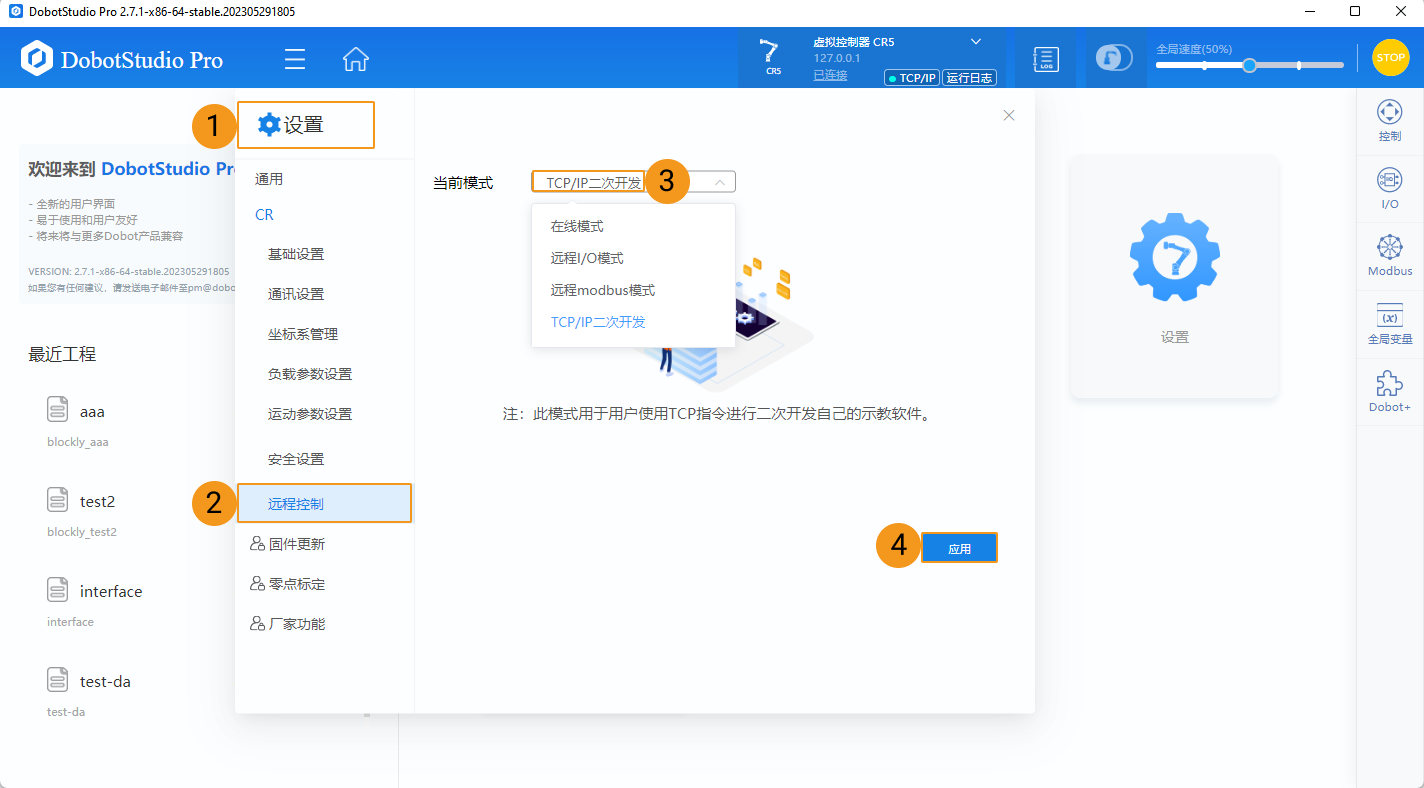
Task: Choose the remote modbus mode option
Action: 602,290
